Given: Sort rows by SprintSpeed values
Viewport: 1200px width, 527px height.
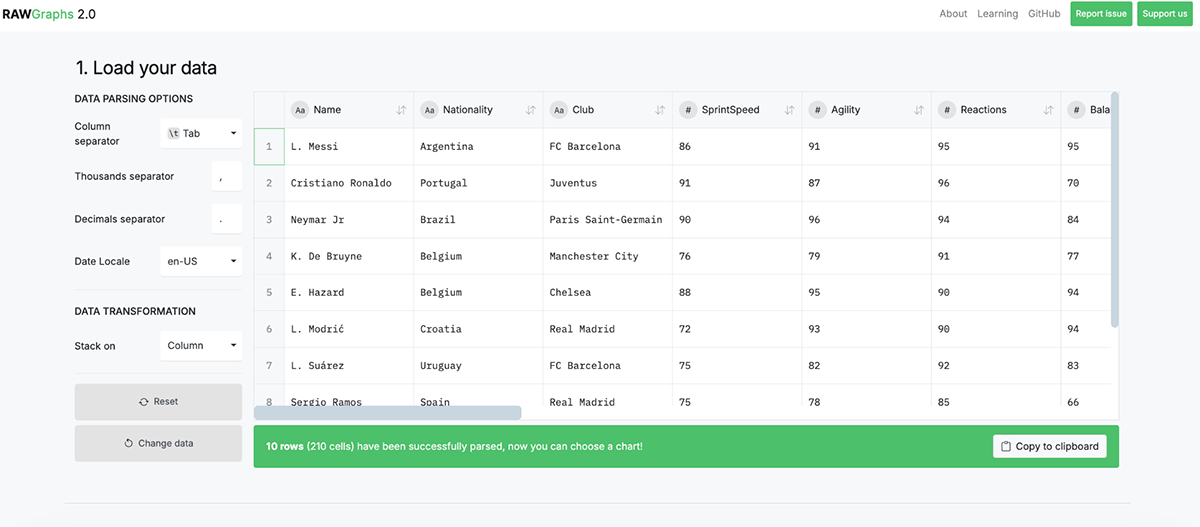Looking at the screenshot, I should coord(789,110).
